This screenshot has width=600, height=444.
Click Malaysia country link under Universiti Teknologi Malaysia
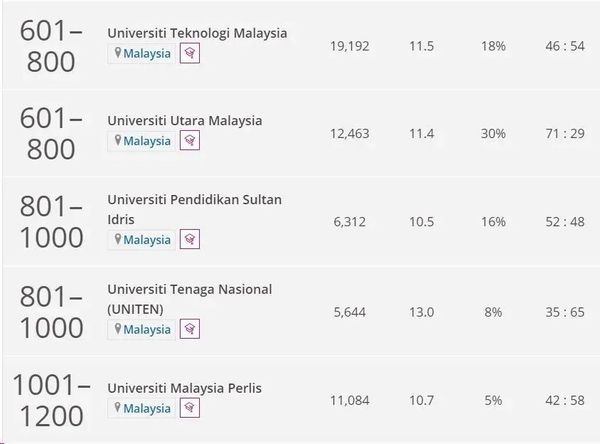coord(147,54)
